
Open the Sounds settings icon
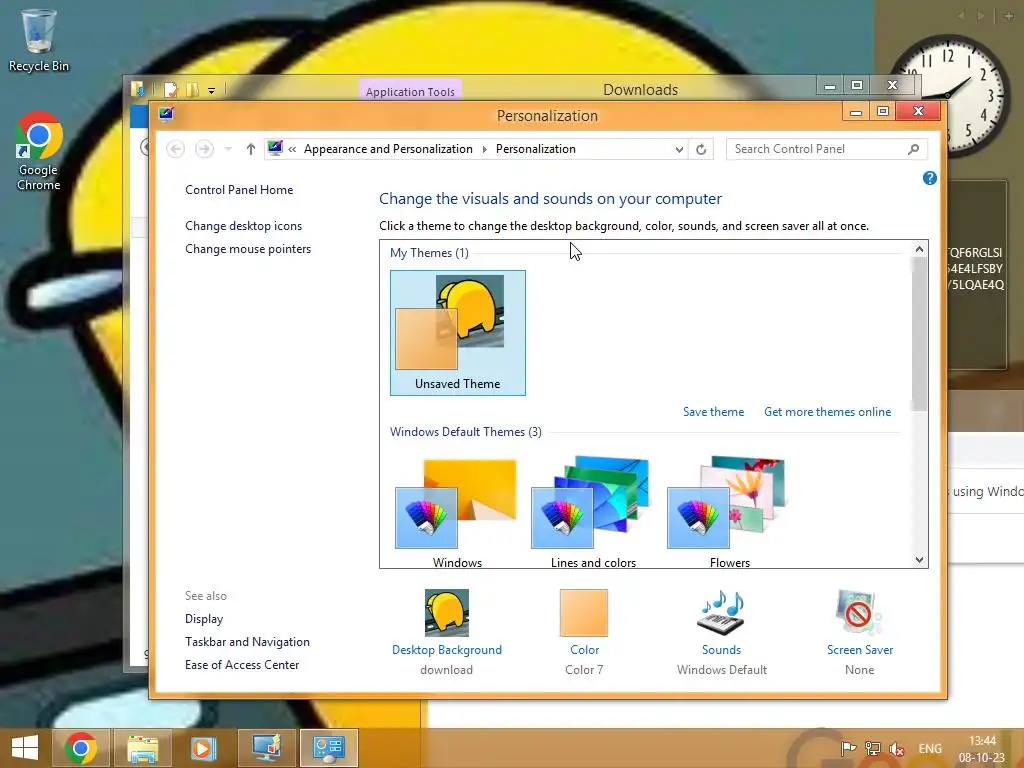pyautogui.click(x=721, y=613)
